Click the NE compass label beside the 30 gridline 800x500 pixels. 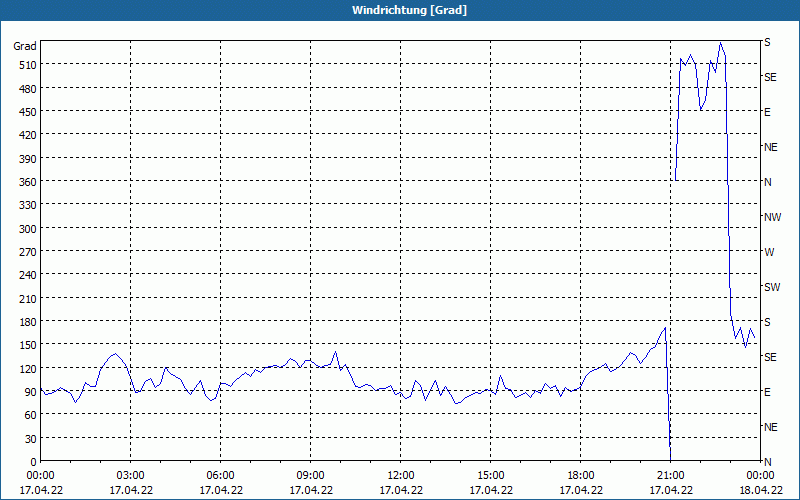[x=770, y=427]
